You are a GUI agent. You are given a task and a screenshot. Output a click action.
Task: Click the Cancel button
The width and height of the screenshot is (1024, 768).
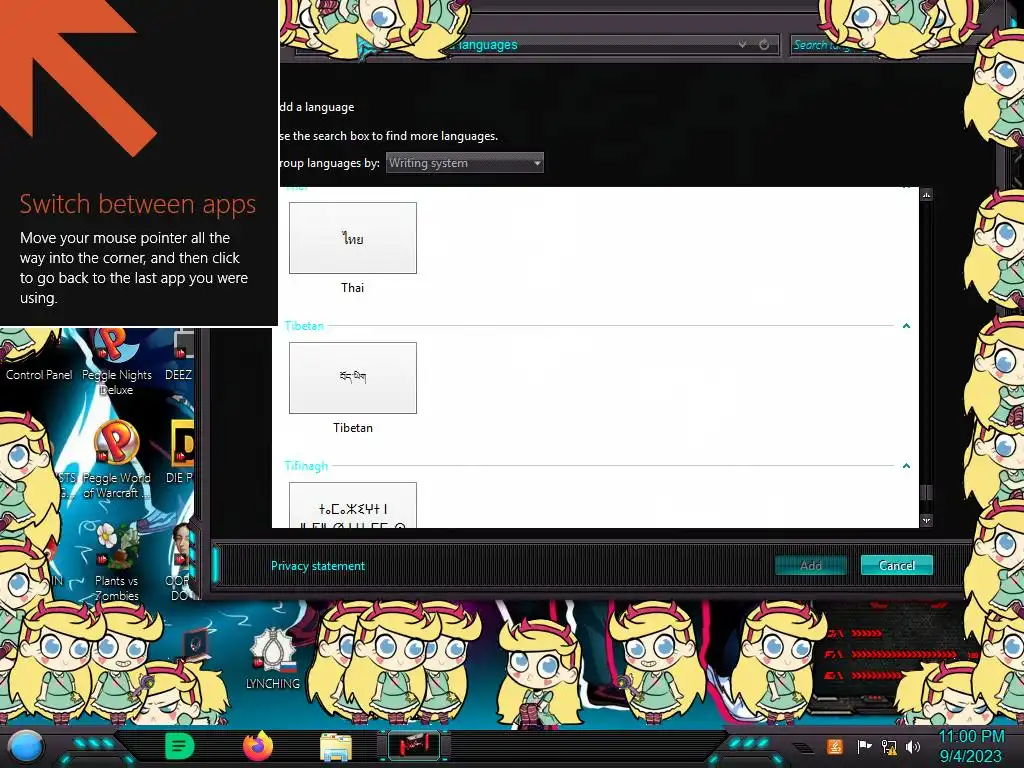click(x=897, y=566)
